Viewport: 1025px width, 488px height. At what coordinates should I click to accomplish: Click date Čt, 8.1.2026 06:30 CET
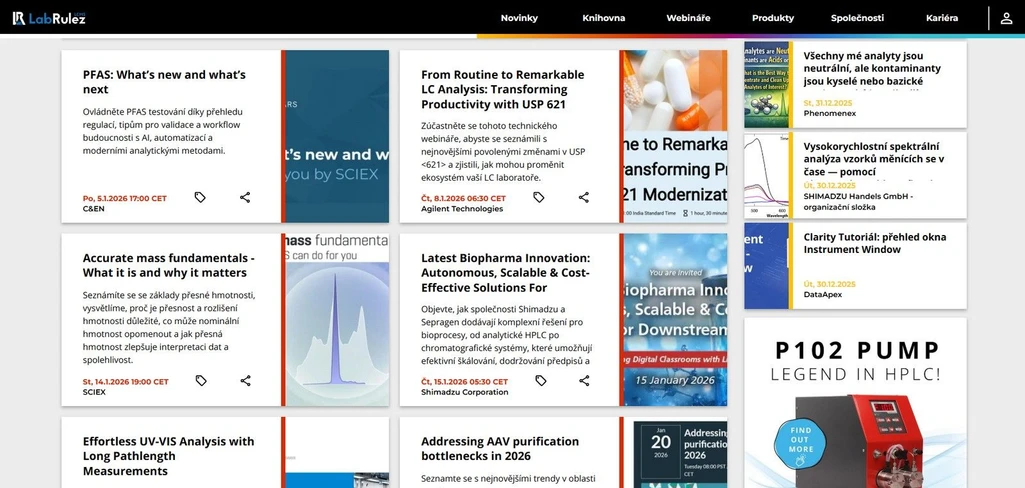[x=463, y=199]
